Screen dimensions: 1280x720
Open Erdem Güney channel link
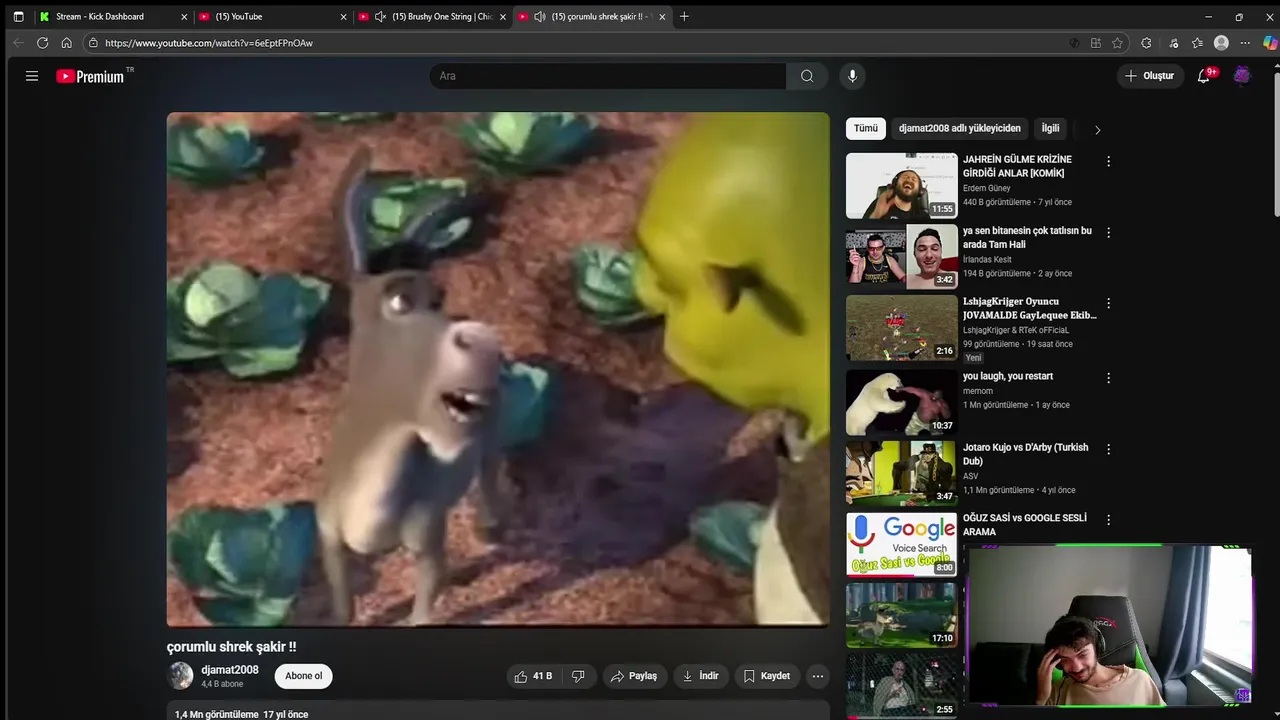[987, 188]
